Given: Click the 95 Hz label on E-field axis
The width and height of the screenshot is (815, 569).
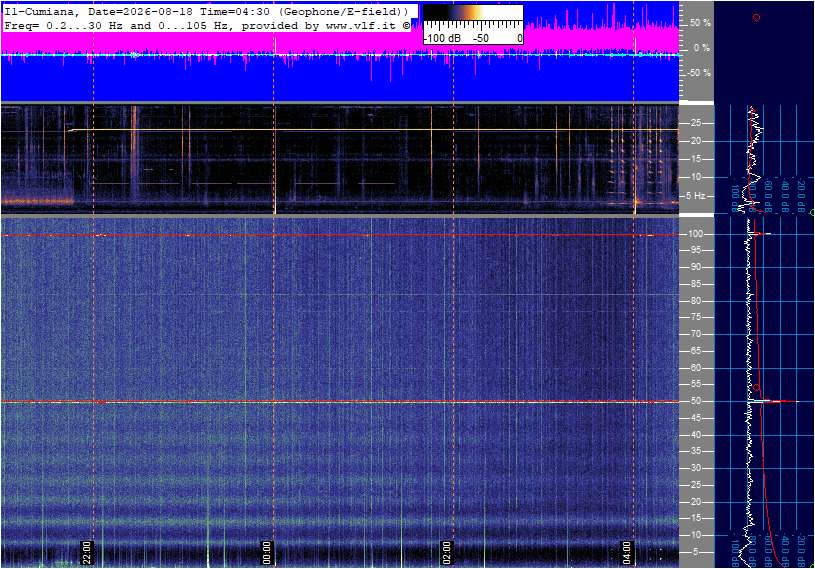Looking at the screenshot, I should click(695, 250).
